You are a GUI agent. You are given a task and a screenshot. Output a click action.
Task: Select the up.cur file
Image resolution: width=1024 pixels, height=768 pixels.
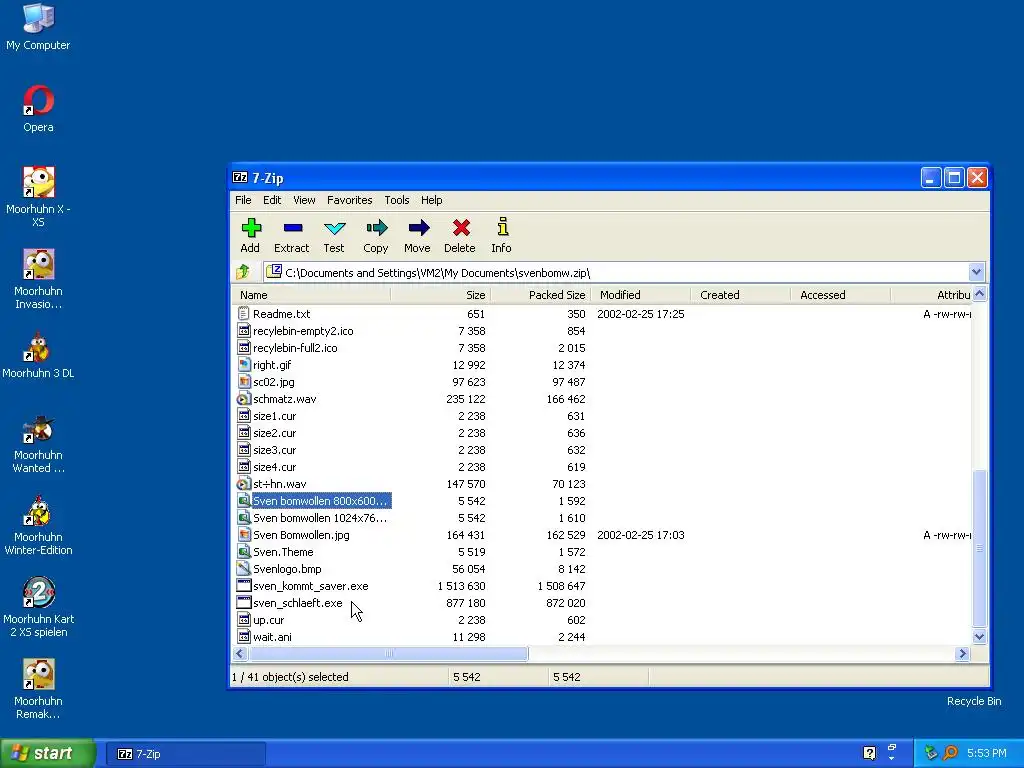pyautogui.click(x=268, y=620)
